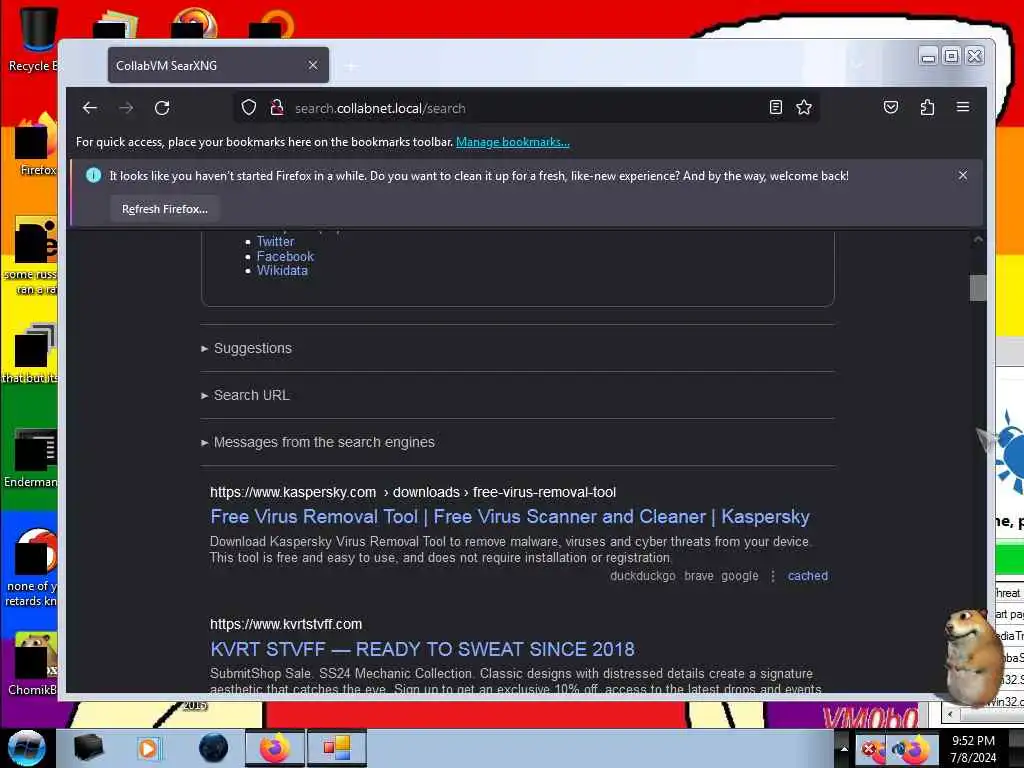Open the extensions puzzle icon
The width and height of the screenshot is (1024, 768).
[927, 108]
